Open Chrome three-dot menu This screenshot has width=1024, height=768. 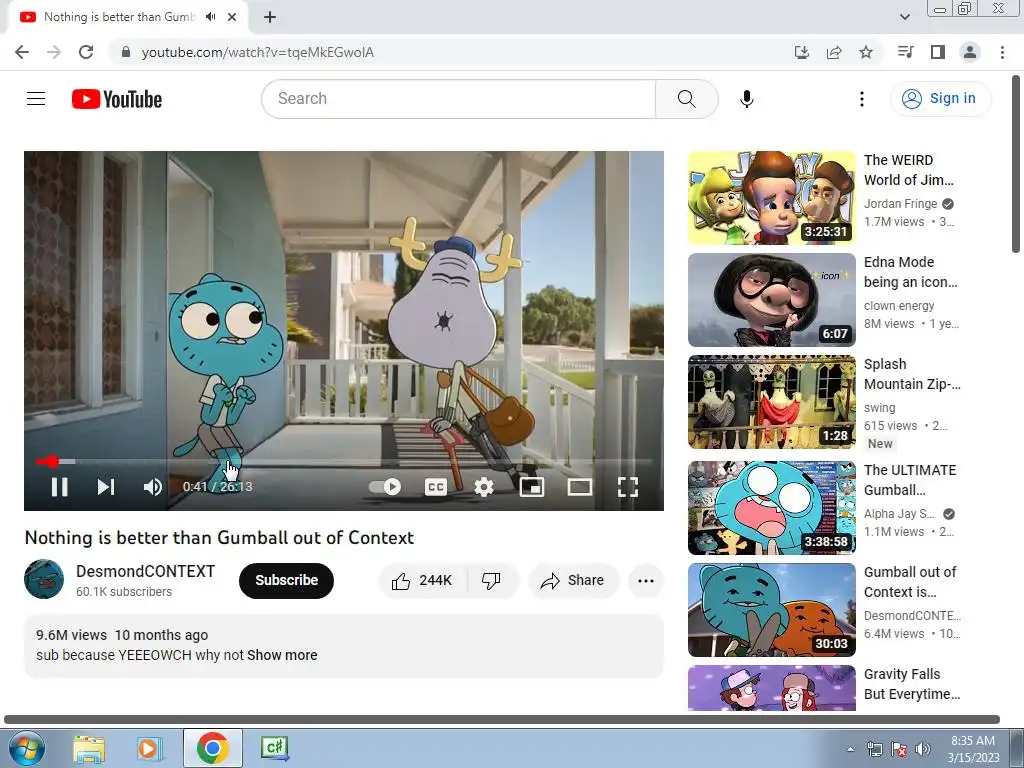1002,52
